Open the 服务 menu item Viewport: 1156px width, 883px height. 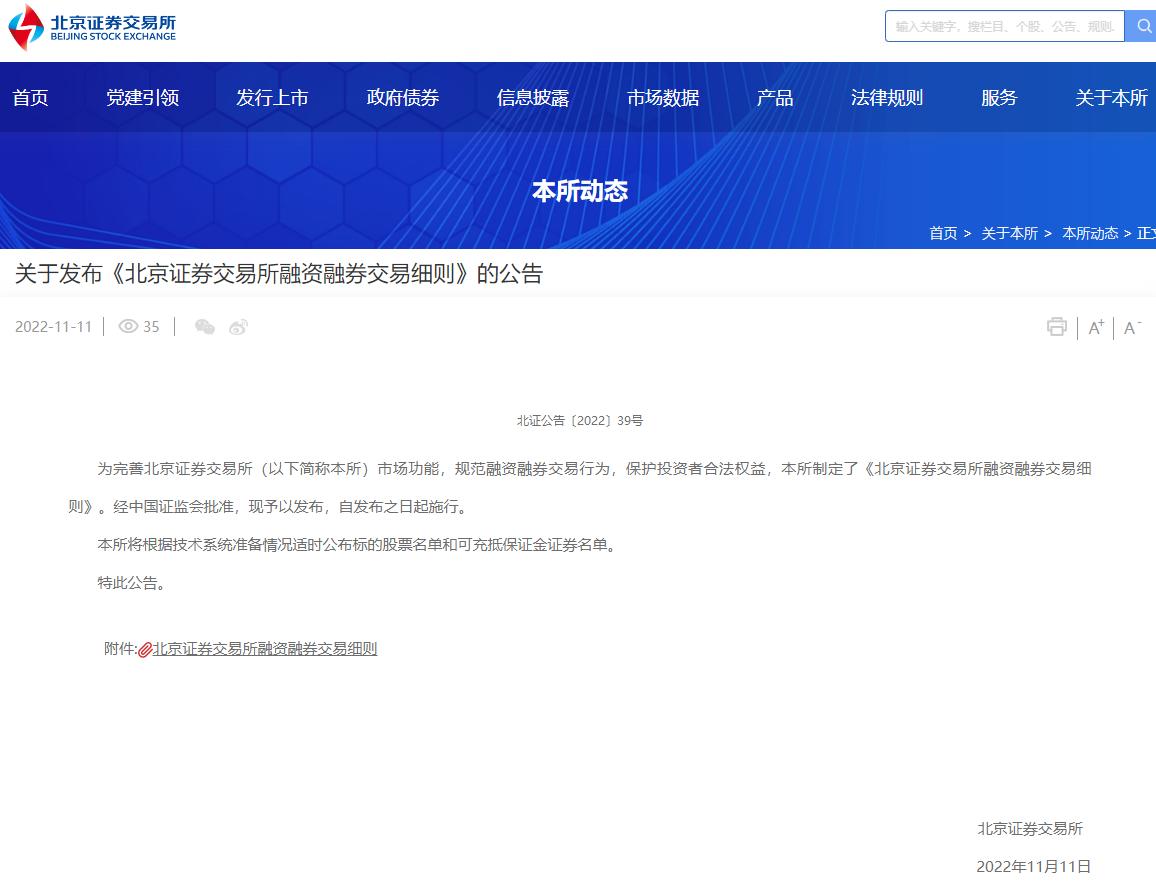999,98
